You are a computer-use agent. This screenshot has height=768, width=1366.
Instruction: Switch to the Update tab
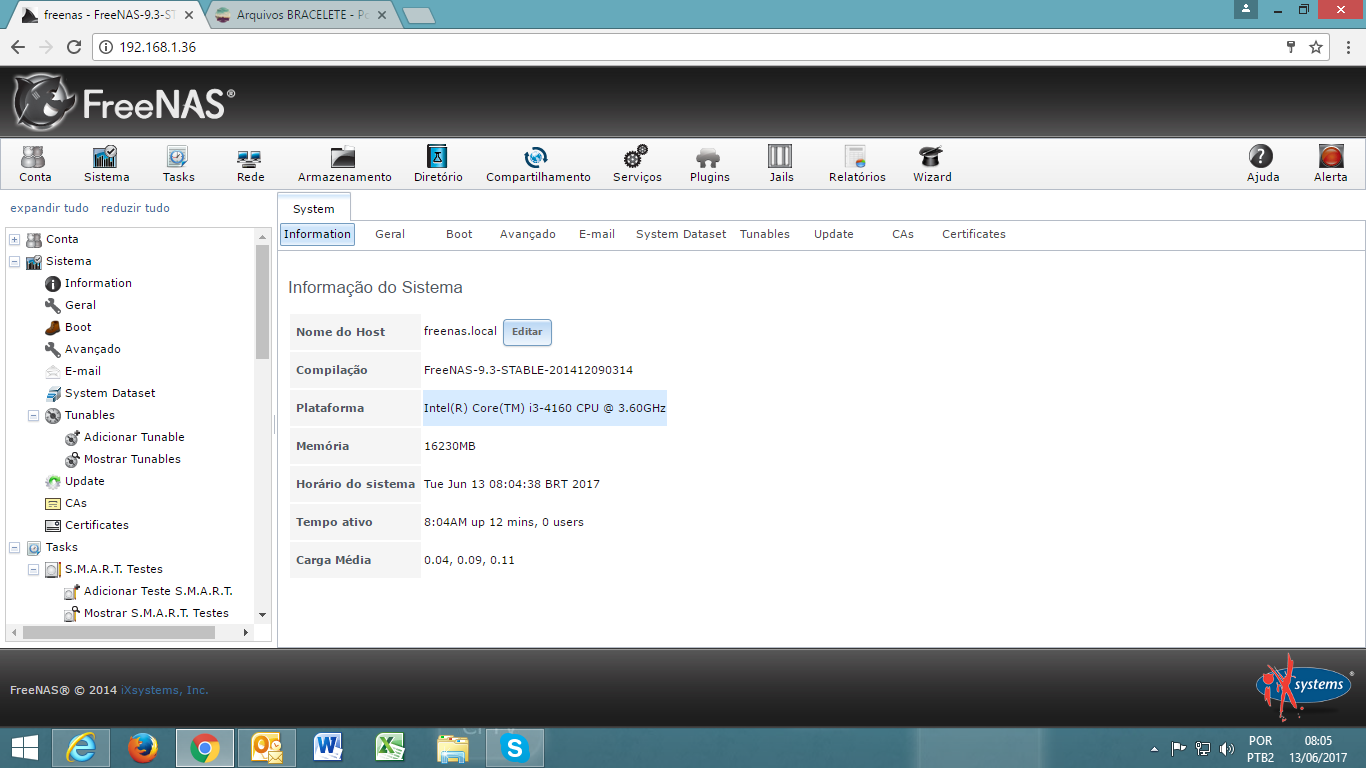pyautogui.click(x=834, y=234)
